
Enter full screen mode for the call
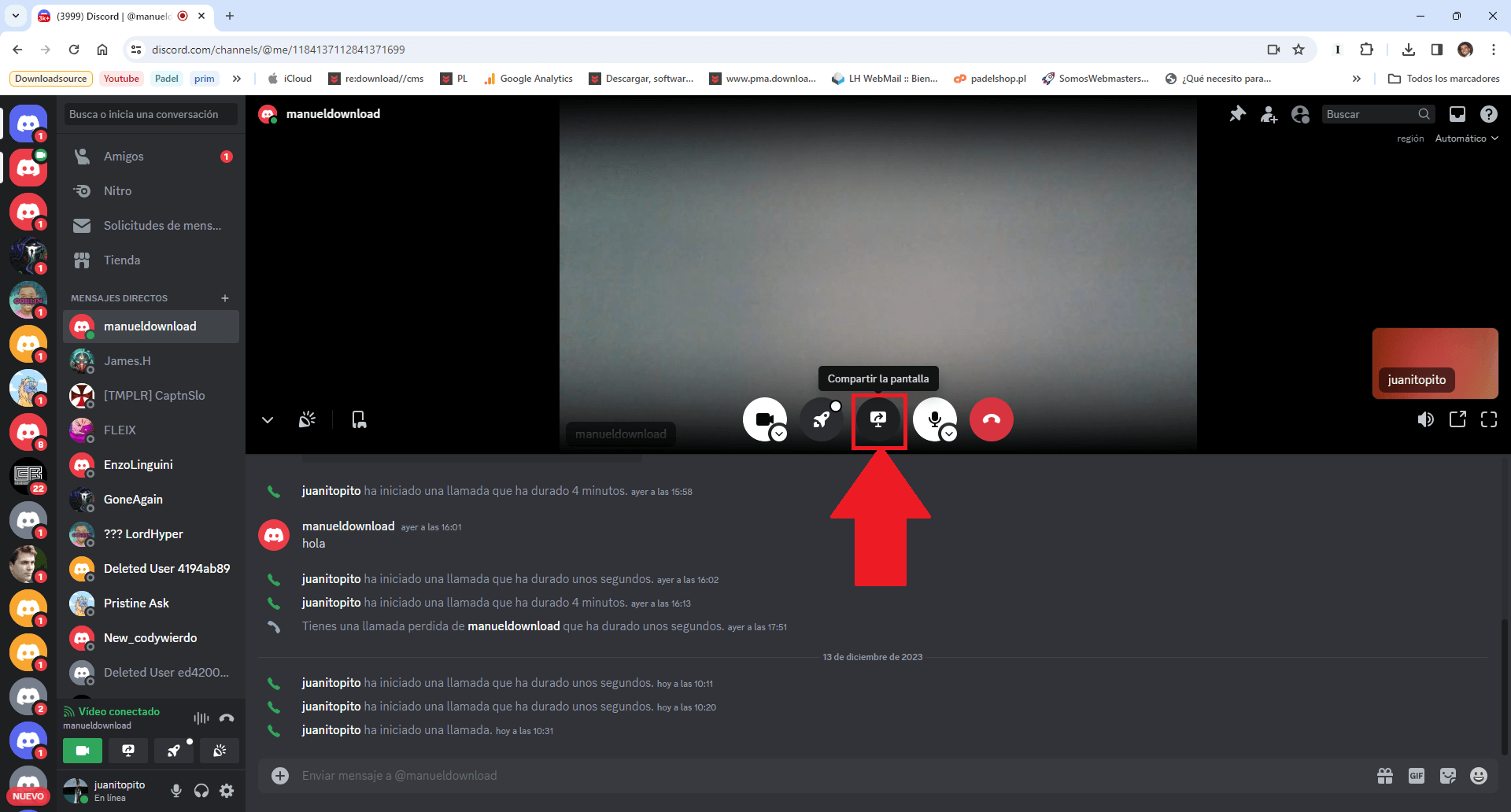point(1489,419)
